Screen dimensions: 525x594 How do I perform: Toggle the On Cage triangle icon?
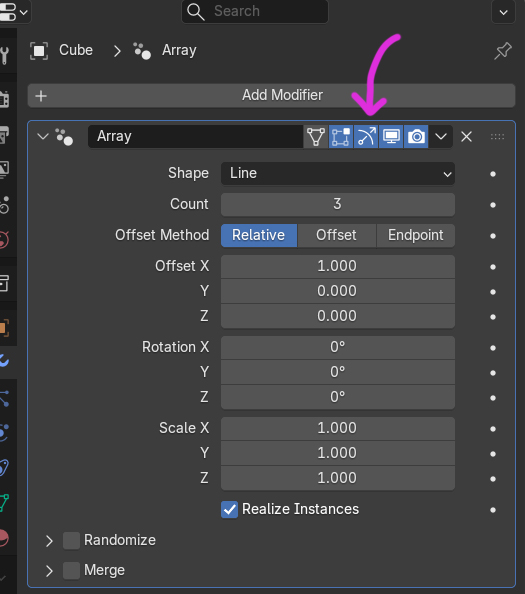coord(316,137)
